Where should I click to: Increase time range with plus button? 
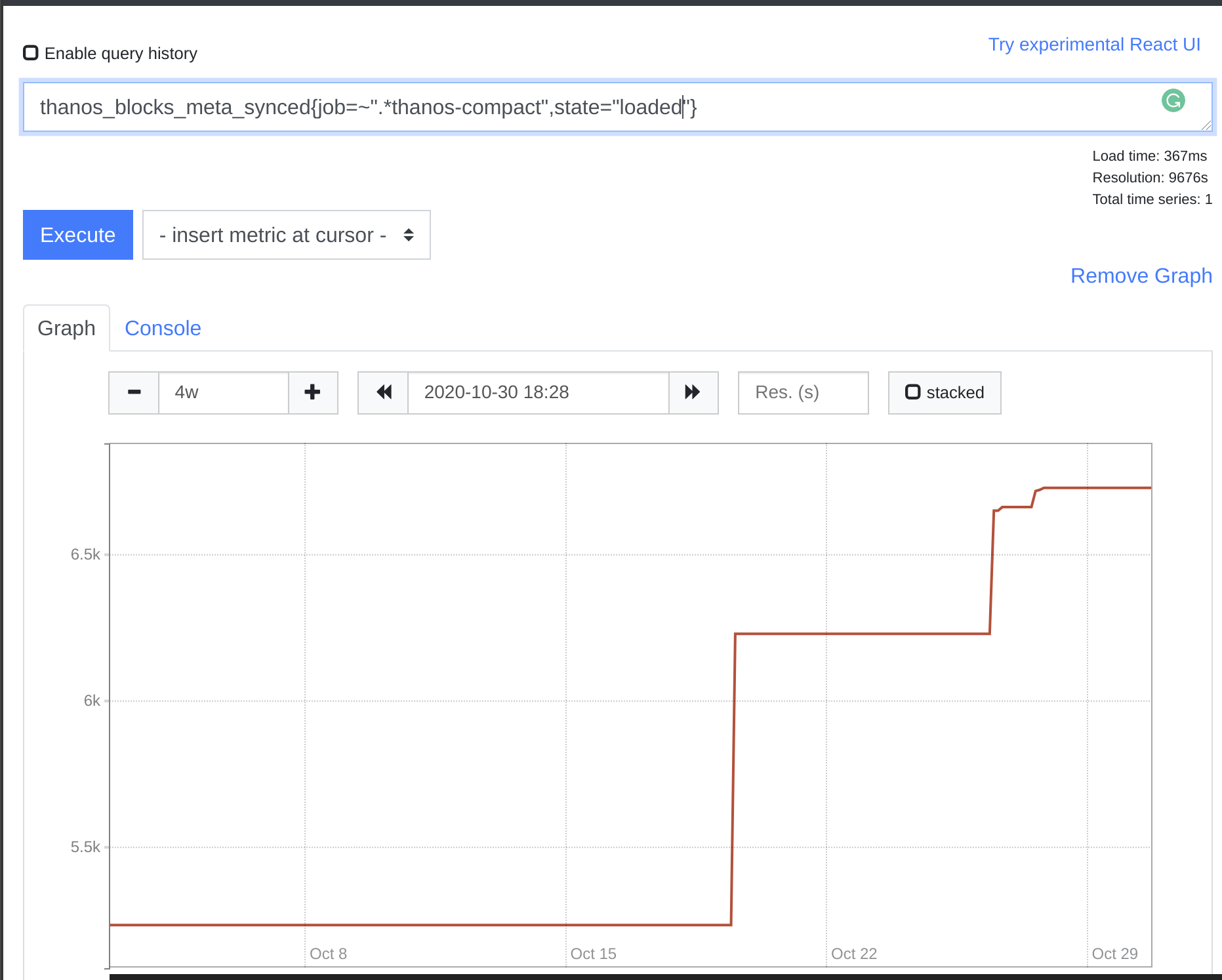313,392
